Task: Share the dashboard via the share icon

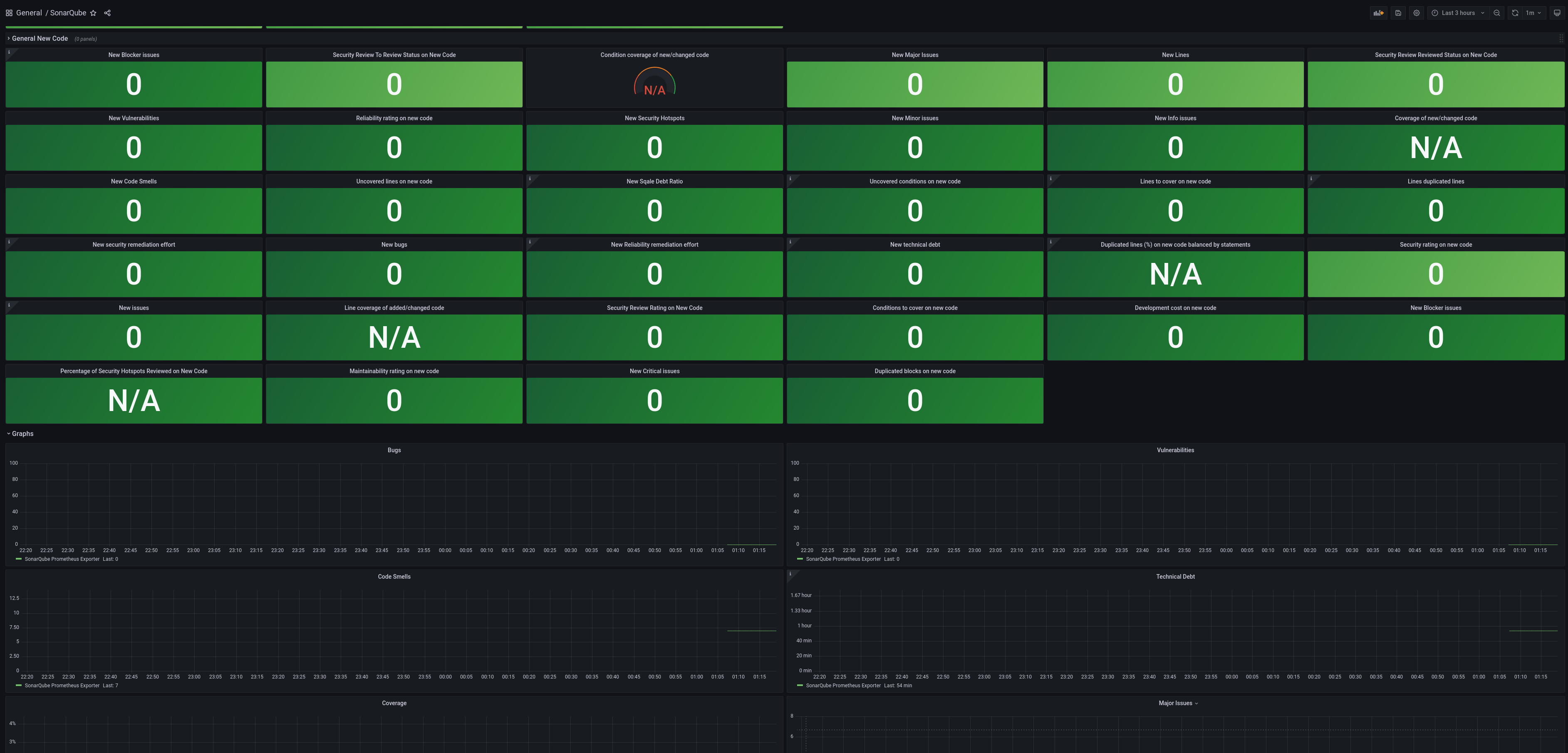Action: (x=107, y=13)
